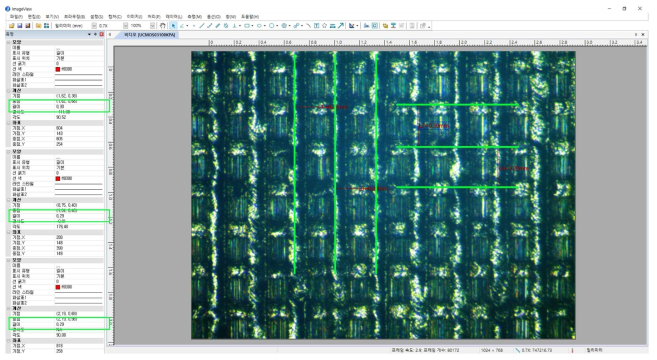This screenshot has width=657, height=360.
Task: Collapse the first 계산 section
Action: tap(8, 91)
